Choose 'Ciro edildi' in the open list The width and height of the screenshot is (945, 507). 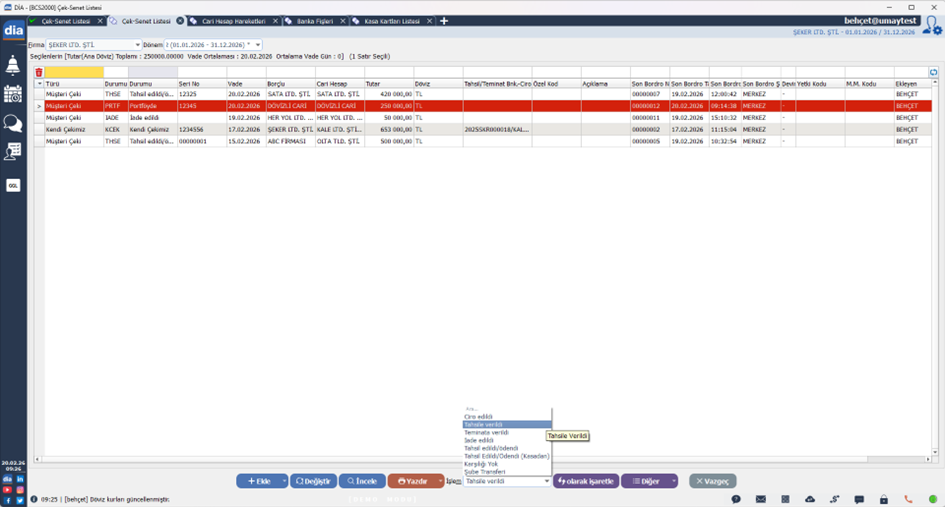478,416
